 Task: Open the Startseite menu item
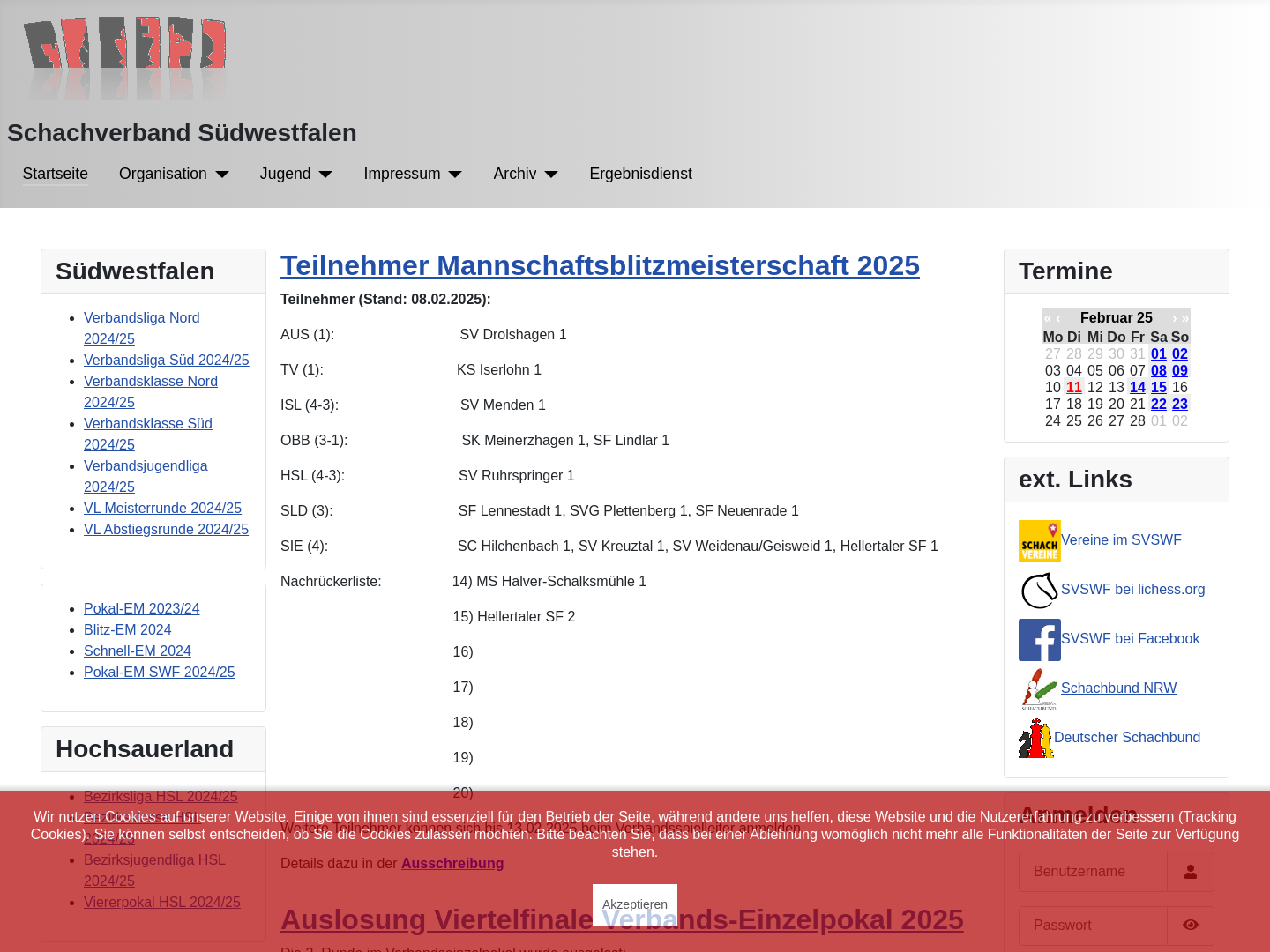(56, 174)
